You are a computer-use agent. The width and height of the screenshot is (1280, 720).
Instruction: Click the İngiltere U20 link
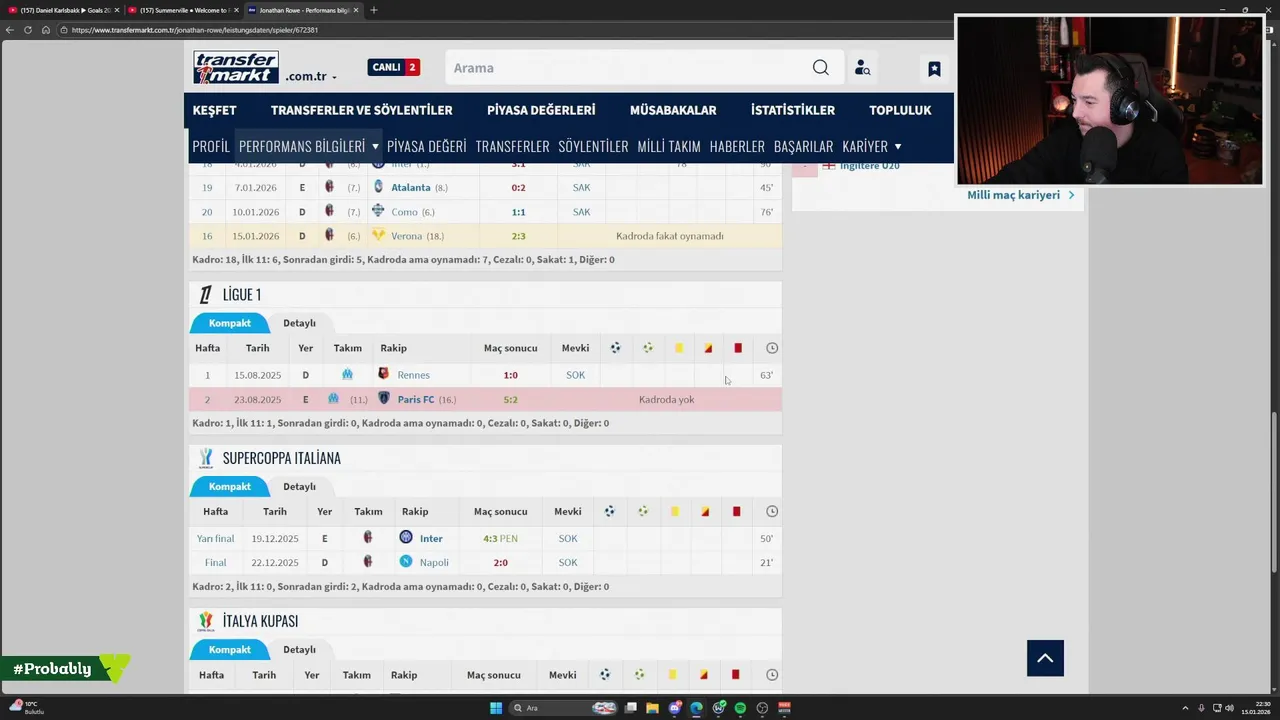[x=869, y=166]
